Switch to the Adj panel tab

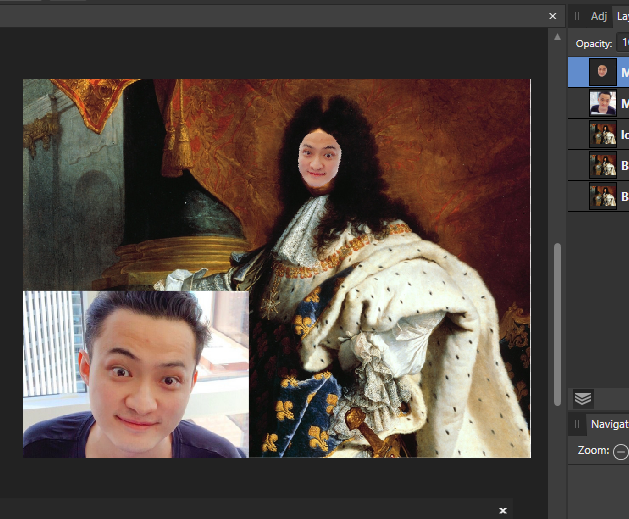[599, 16]
